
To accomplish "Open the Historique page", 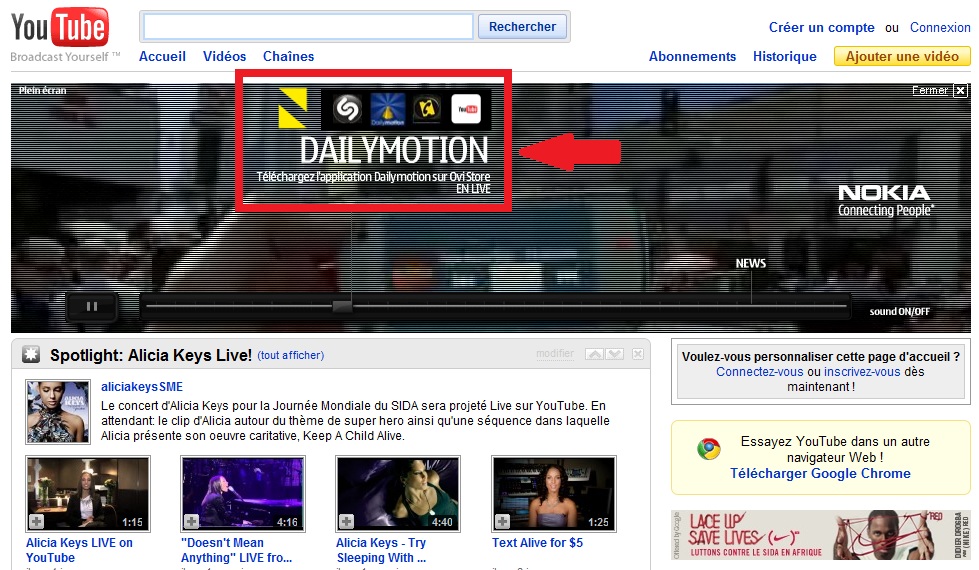I will [785, 56].
